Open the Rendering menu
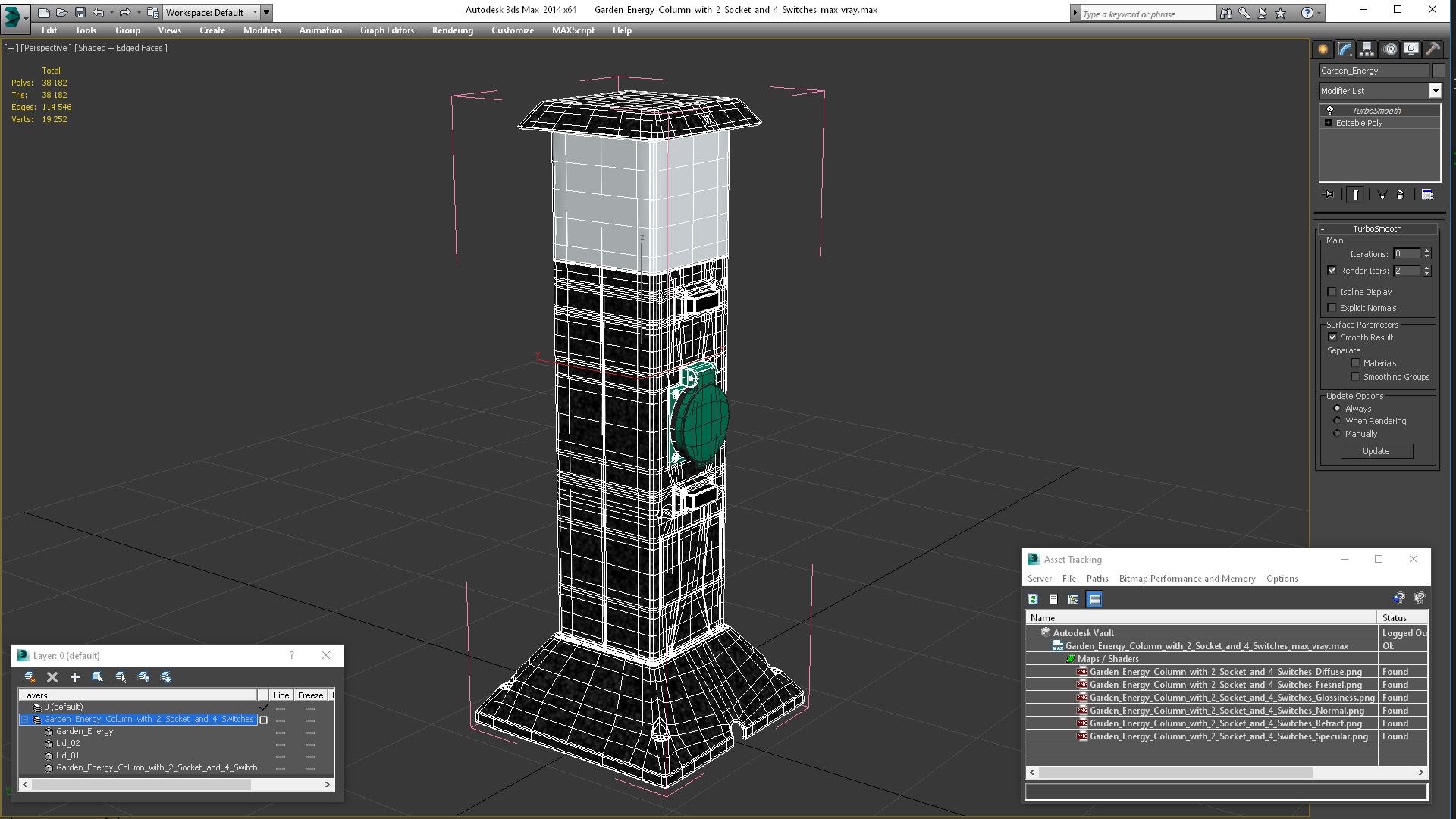The height and width of the screenshot is (819, 1456). 452,30
